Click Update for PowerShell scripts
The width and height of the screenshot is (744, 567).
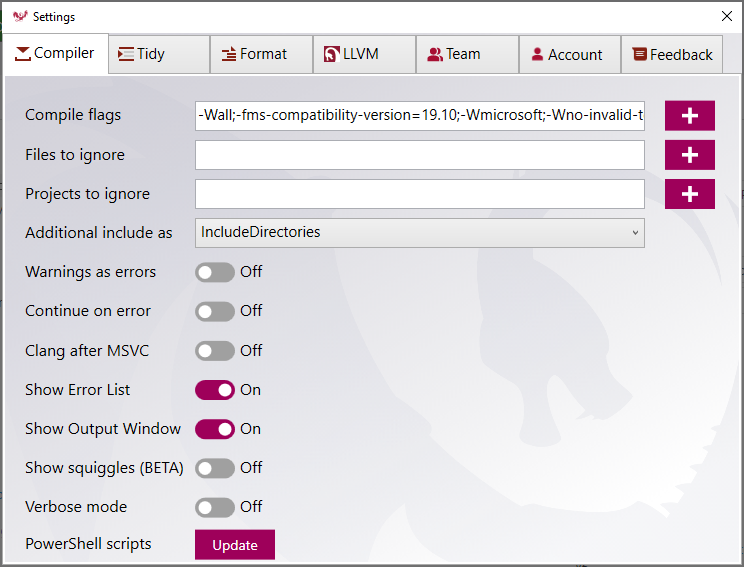[x=235, y=545]
